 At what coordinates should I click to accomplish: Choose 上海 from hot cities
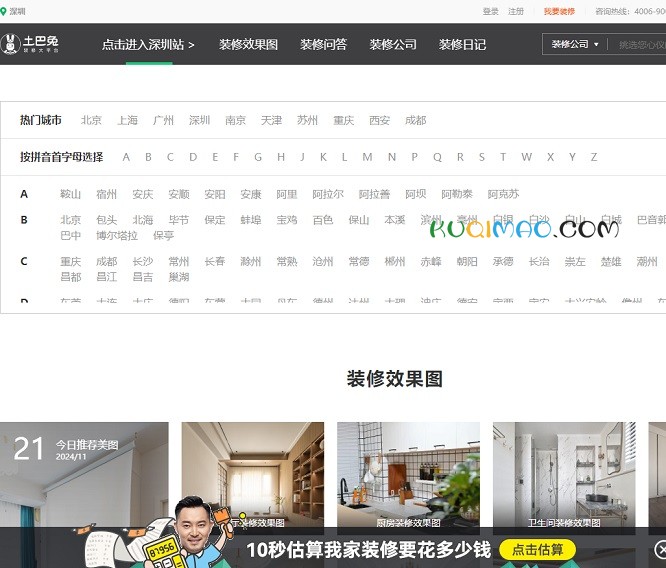(127, 120)
